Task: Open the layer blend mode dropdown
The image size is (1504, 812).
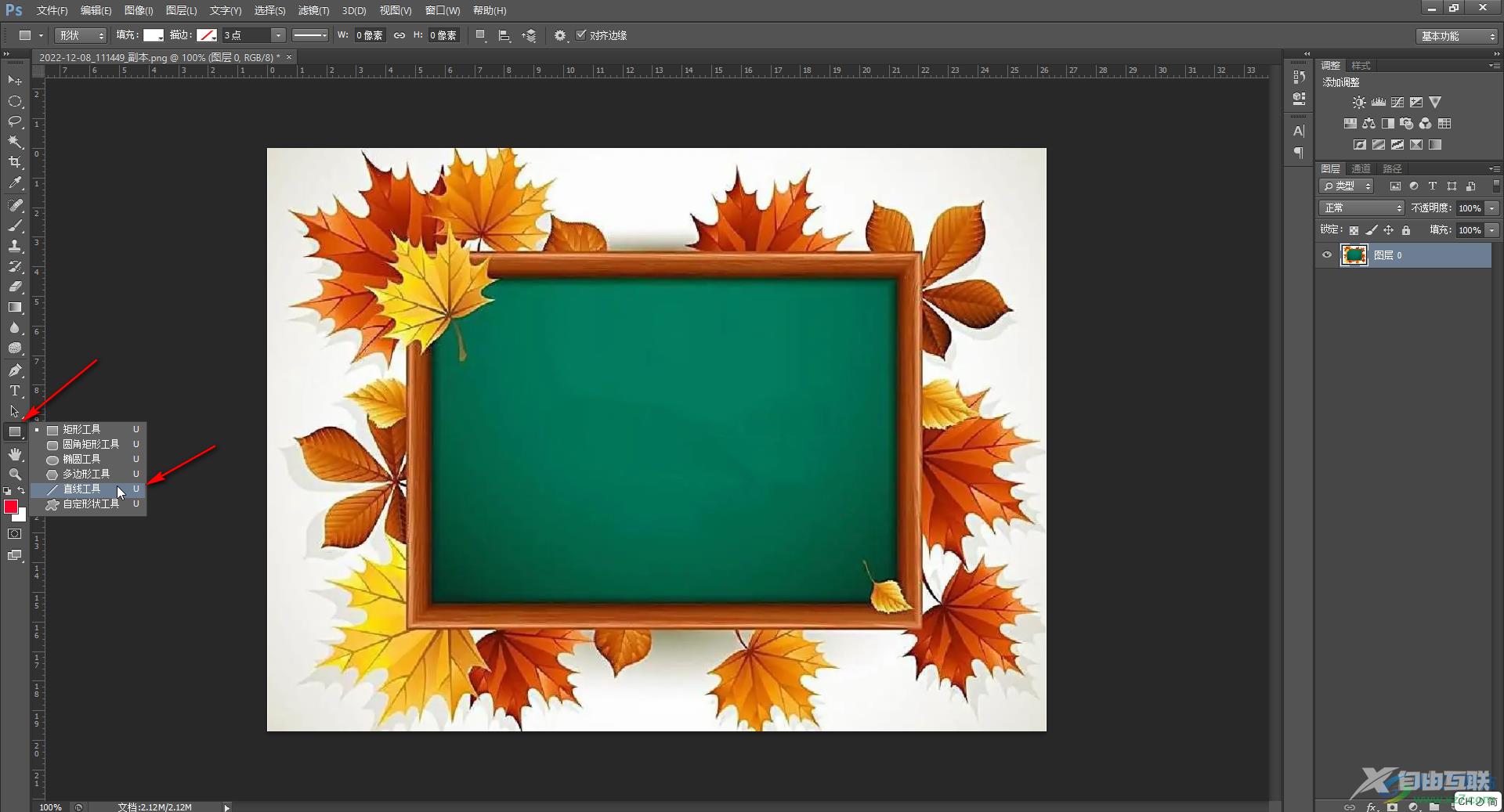Action: [x=1361, y=208]
